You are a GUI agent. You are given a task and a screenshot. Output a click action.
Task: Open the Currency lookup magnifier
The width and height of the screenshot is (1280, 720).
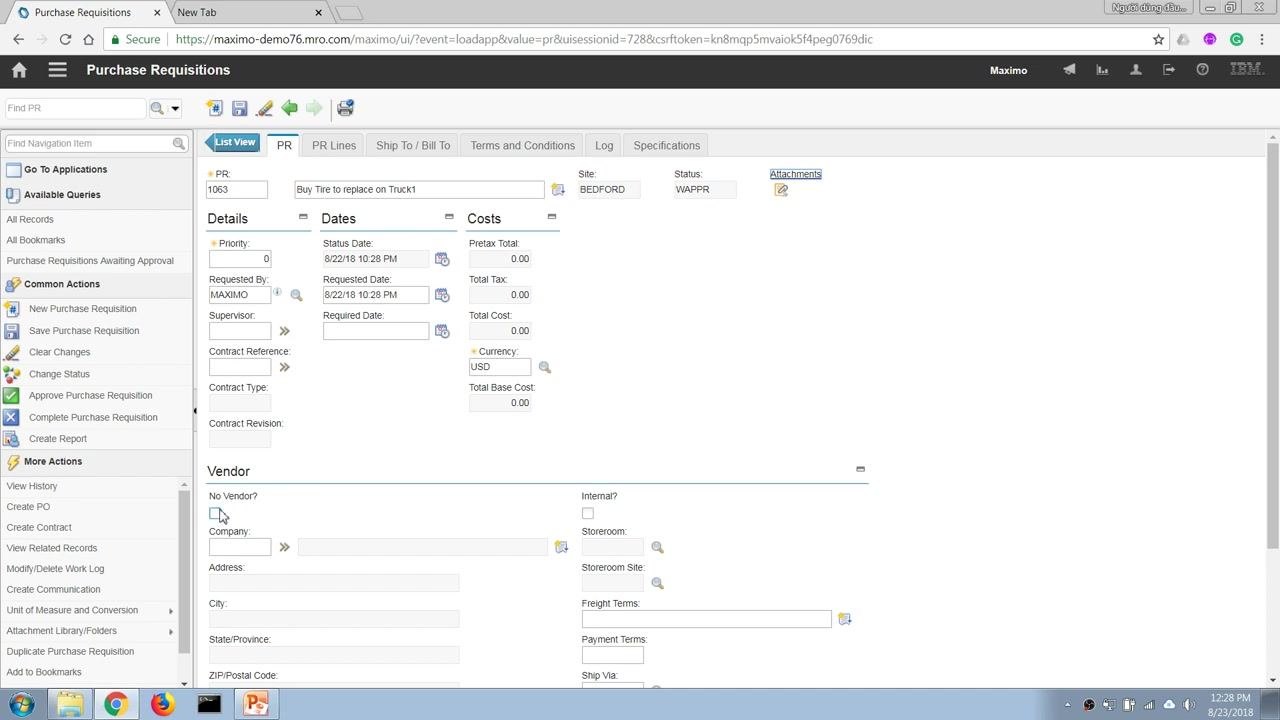point(545,367)
